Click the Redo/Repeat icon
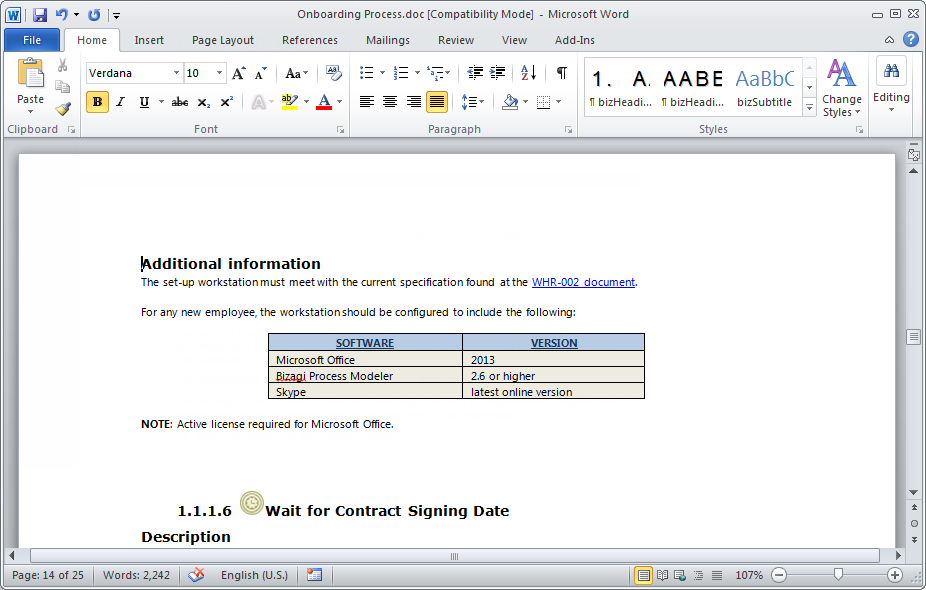Viewport: 926px width, 590px height. click(x=94, y=15)
